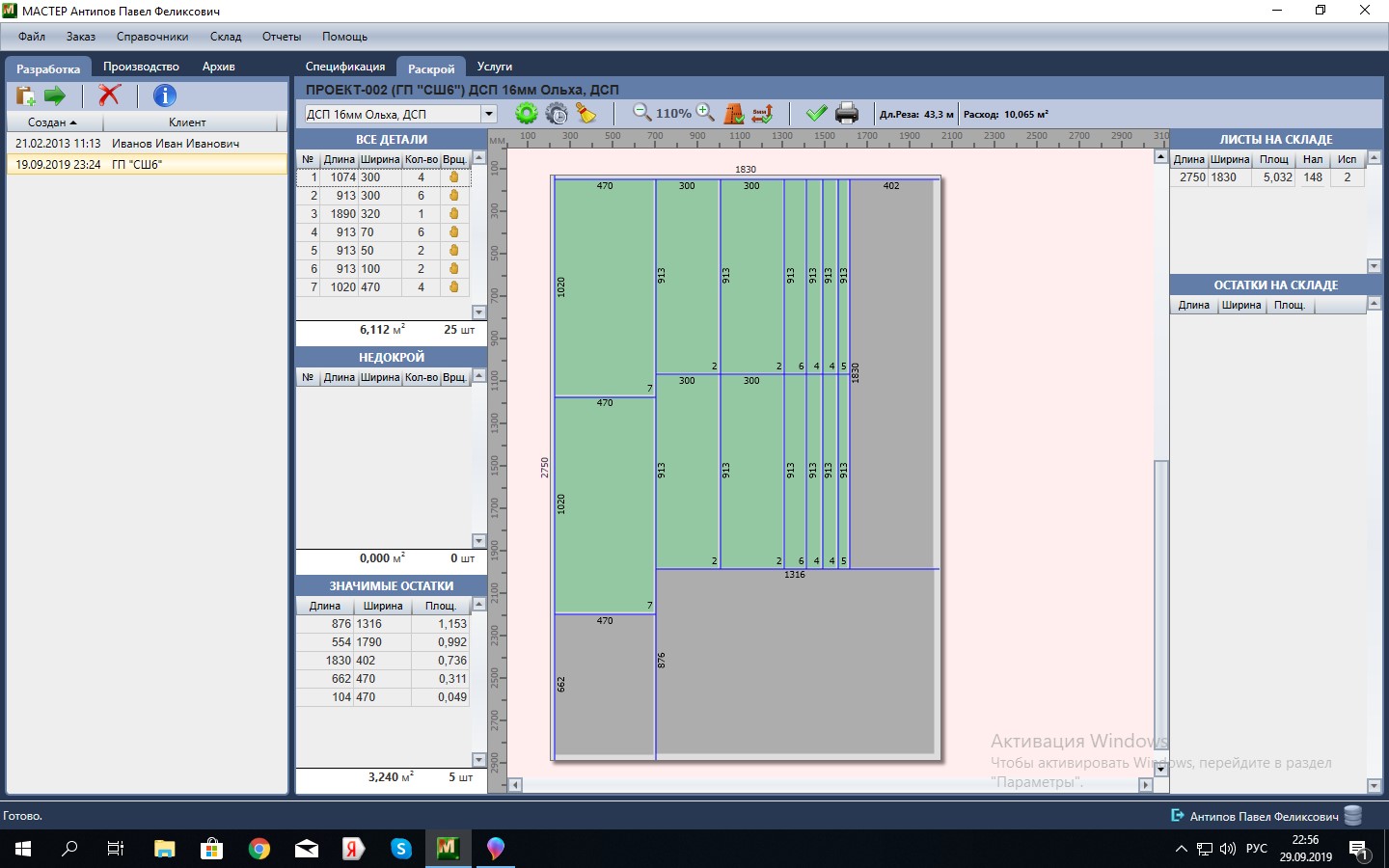Toggle rotation hand icon for detail row 3
This screenshot has width=1389, height=868.
click(453, 214)
